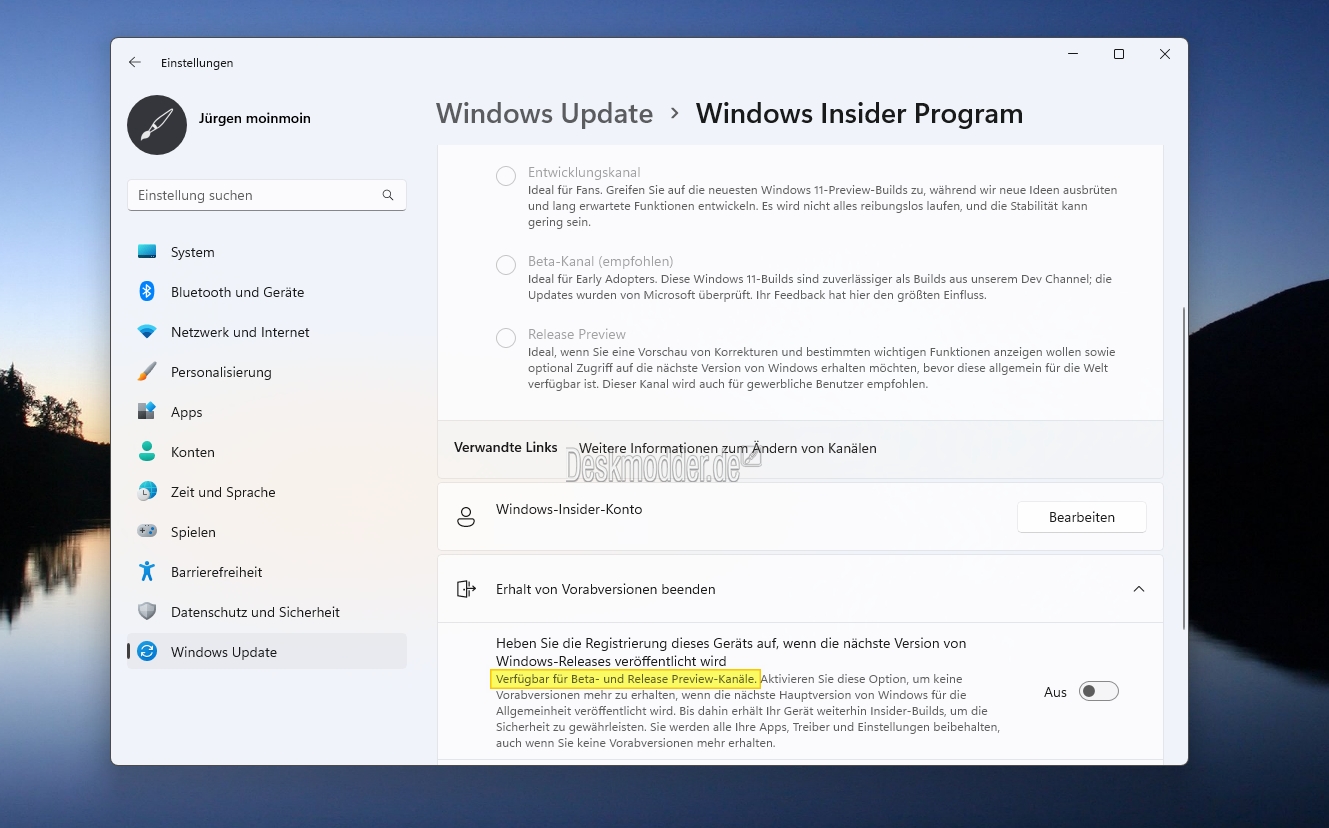This screenshot has width=1329, height=828.
Task: Click the Konten person icon
Action: point(147,452)
